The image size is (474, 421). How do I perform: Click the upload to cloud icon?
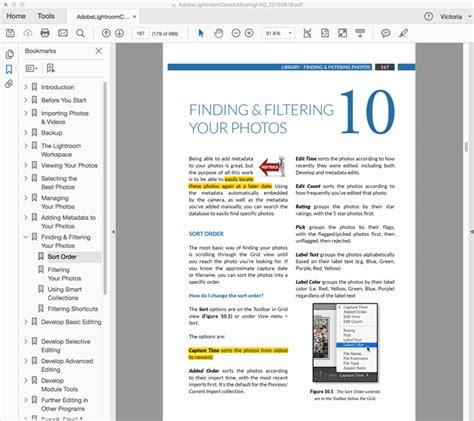[27, 33]
